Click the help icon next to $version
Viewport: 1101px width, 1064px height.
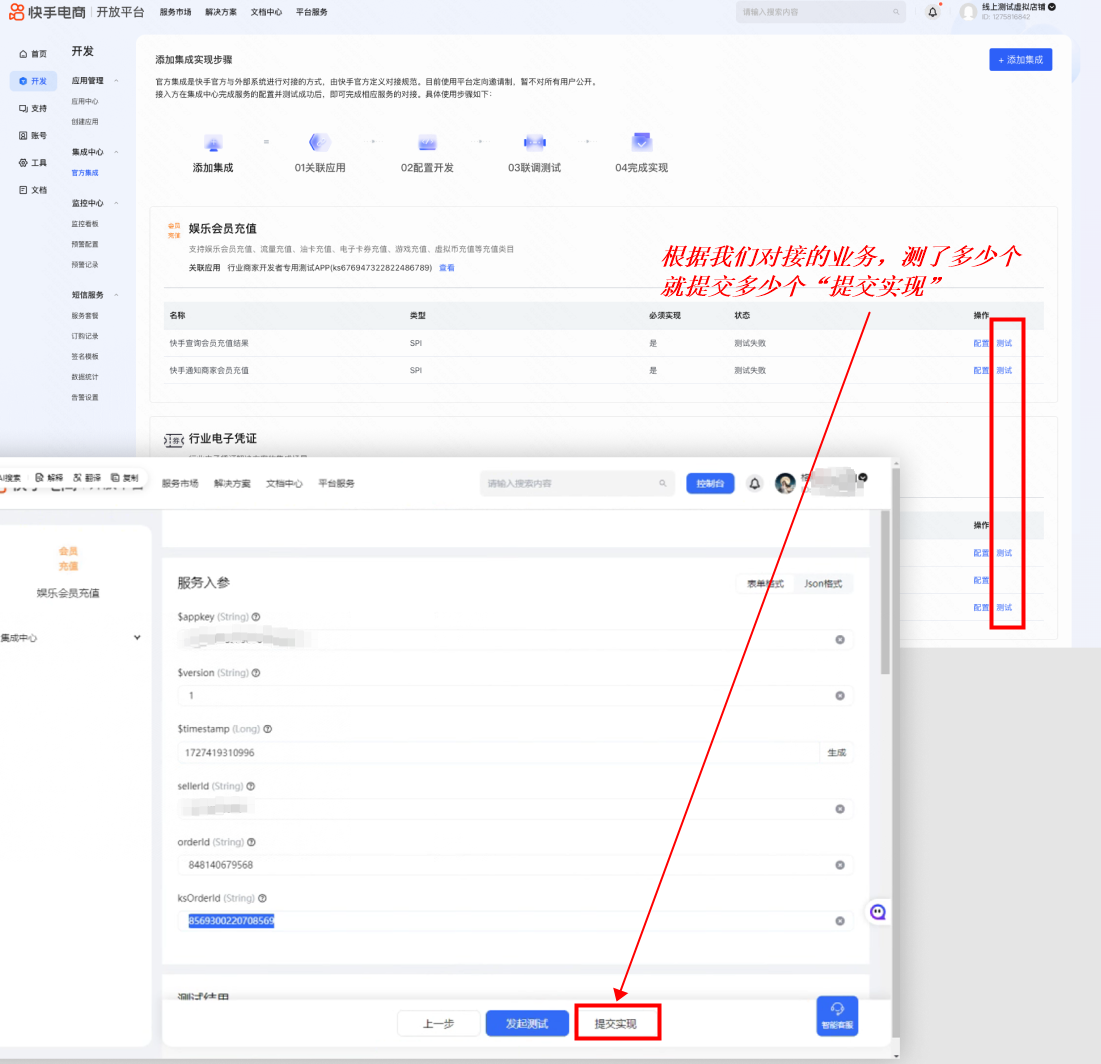pos(256,673)
